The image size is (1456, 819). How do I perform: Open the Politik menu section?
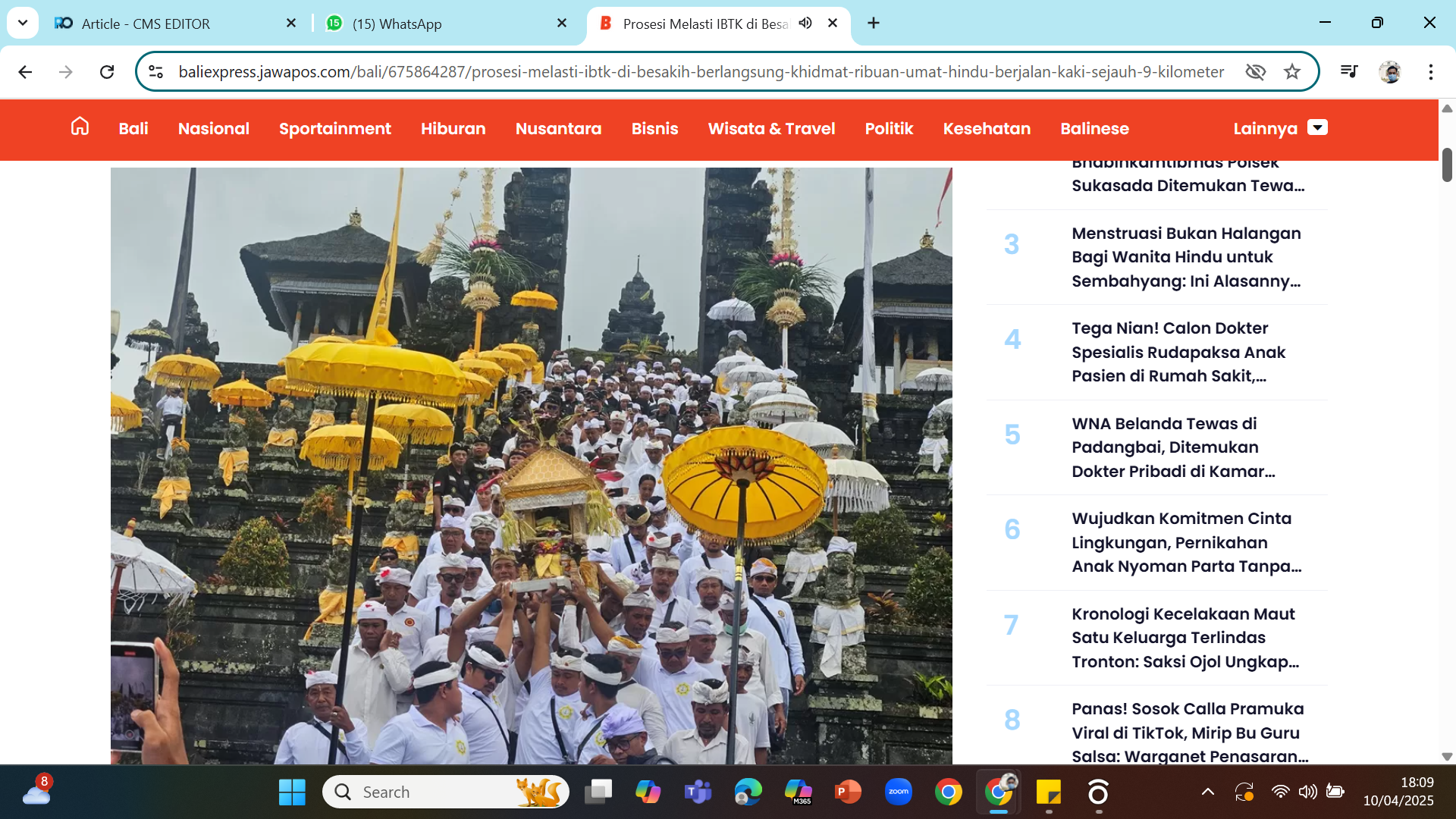pyautogui.click(x=890, y=128)
